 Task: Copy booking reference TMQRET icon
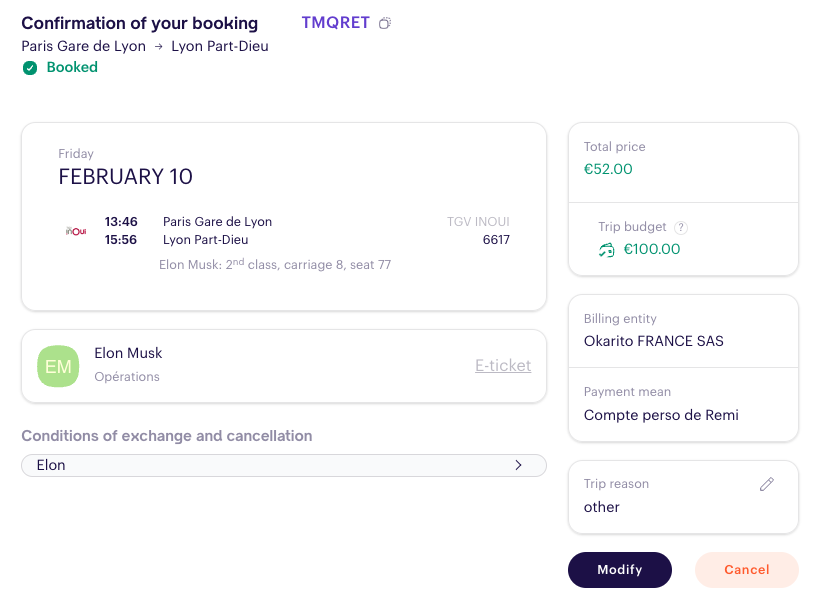coord(385,23)
